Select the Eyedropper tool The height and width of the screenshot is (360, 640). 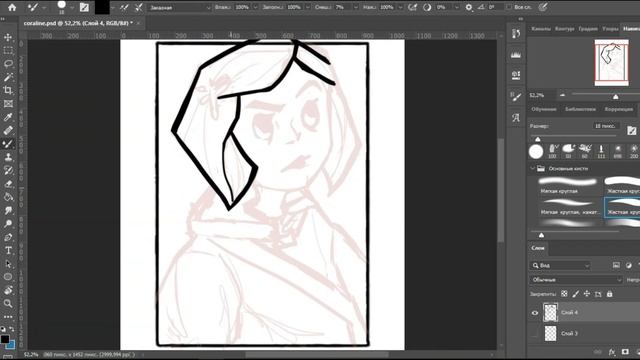click(x=8, y=117)
